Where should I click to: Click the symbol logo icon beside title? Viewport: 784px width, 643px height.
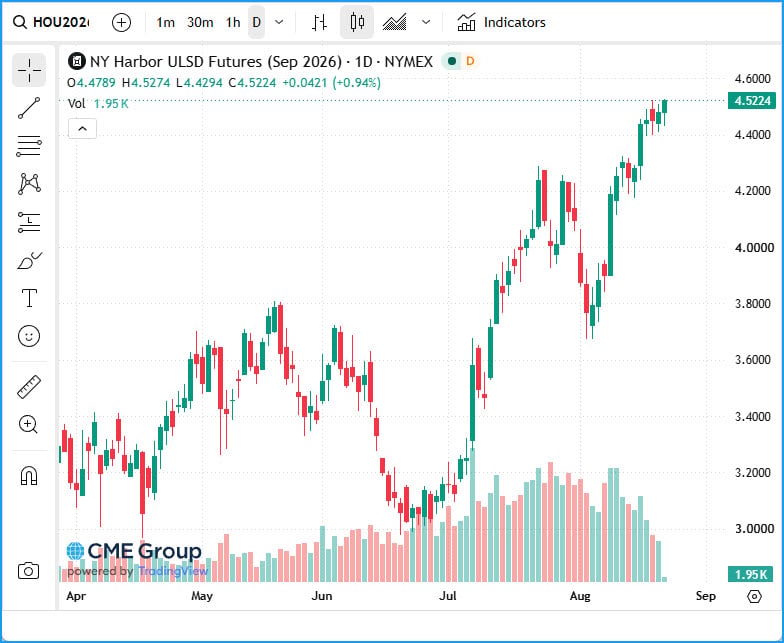coord(76,62)
